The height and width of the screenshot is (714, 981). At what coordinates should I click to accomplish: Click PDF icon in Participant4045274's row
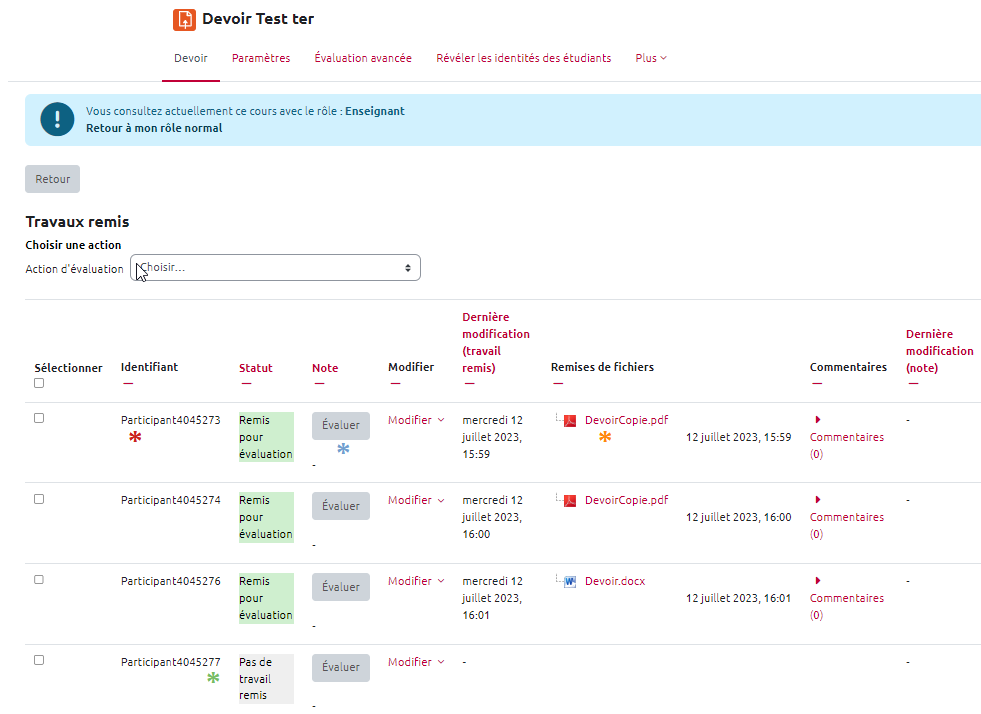570,501
